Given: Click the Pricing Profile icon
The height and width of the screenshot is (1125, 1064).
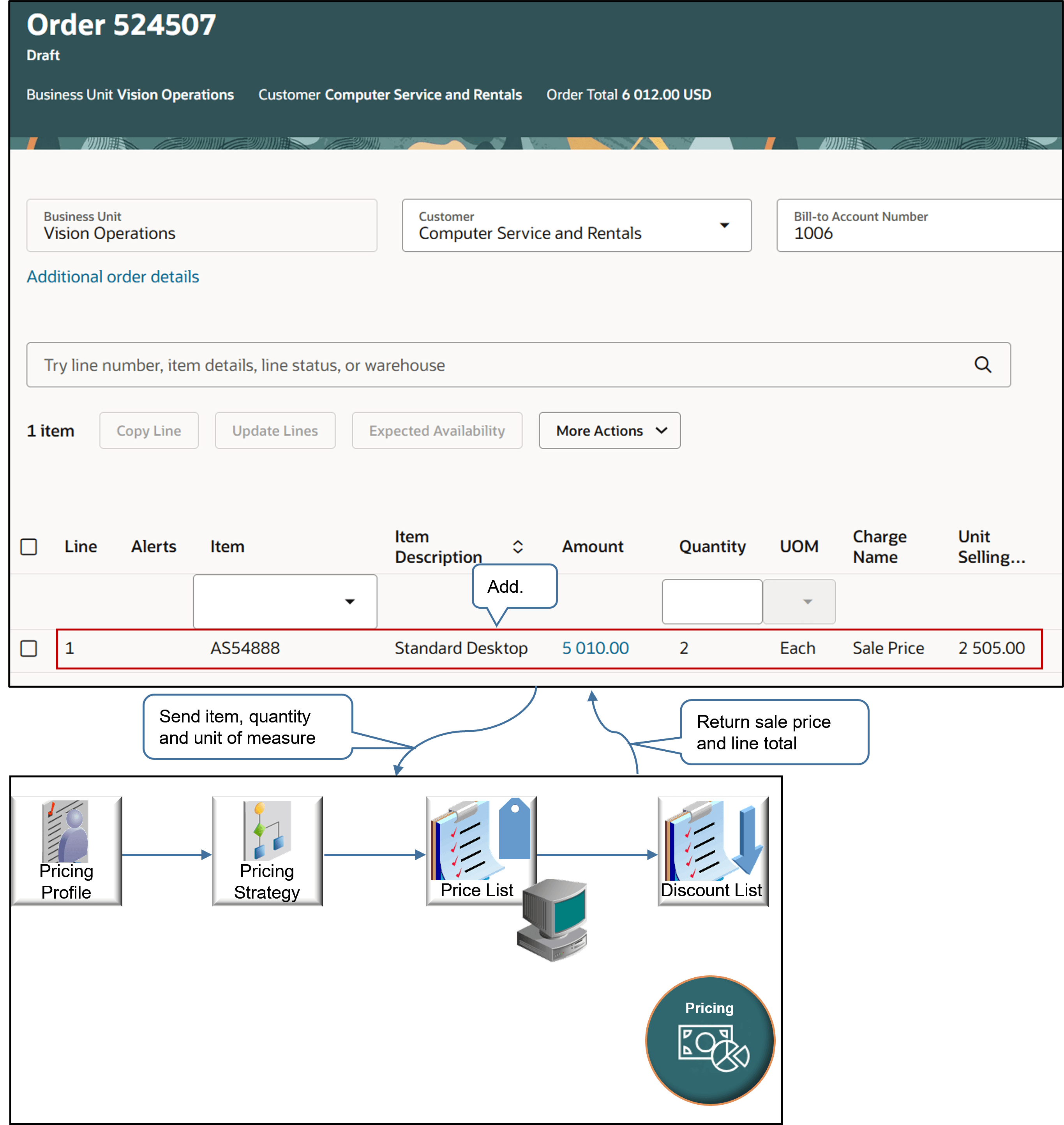Looking at the screenshot, I should coord(66,850).
